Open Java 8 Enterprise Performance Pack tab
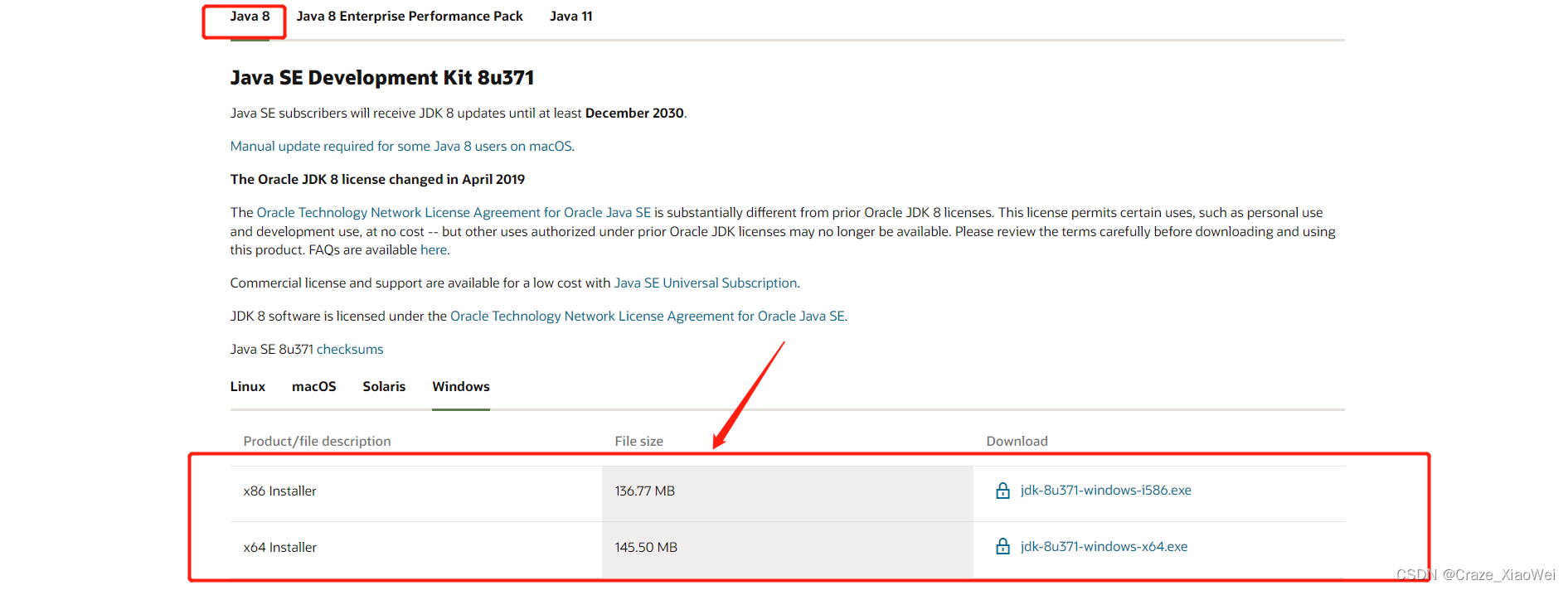 (x=410, y=17)
